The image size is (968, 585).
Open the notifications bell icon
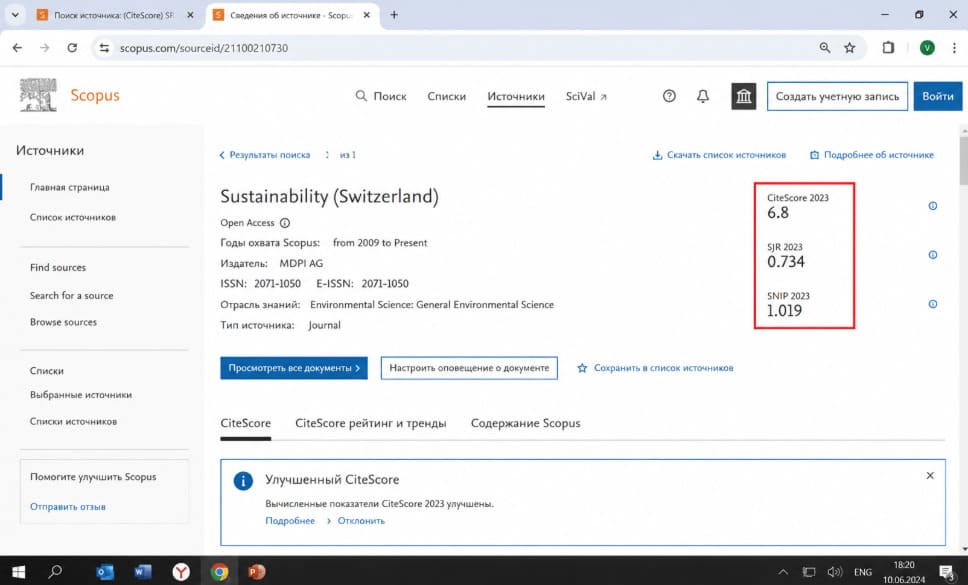(703, 96)
